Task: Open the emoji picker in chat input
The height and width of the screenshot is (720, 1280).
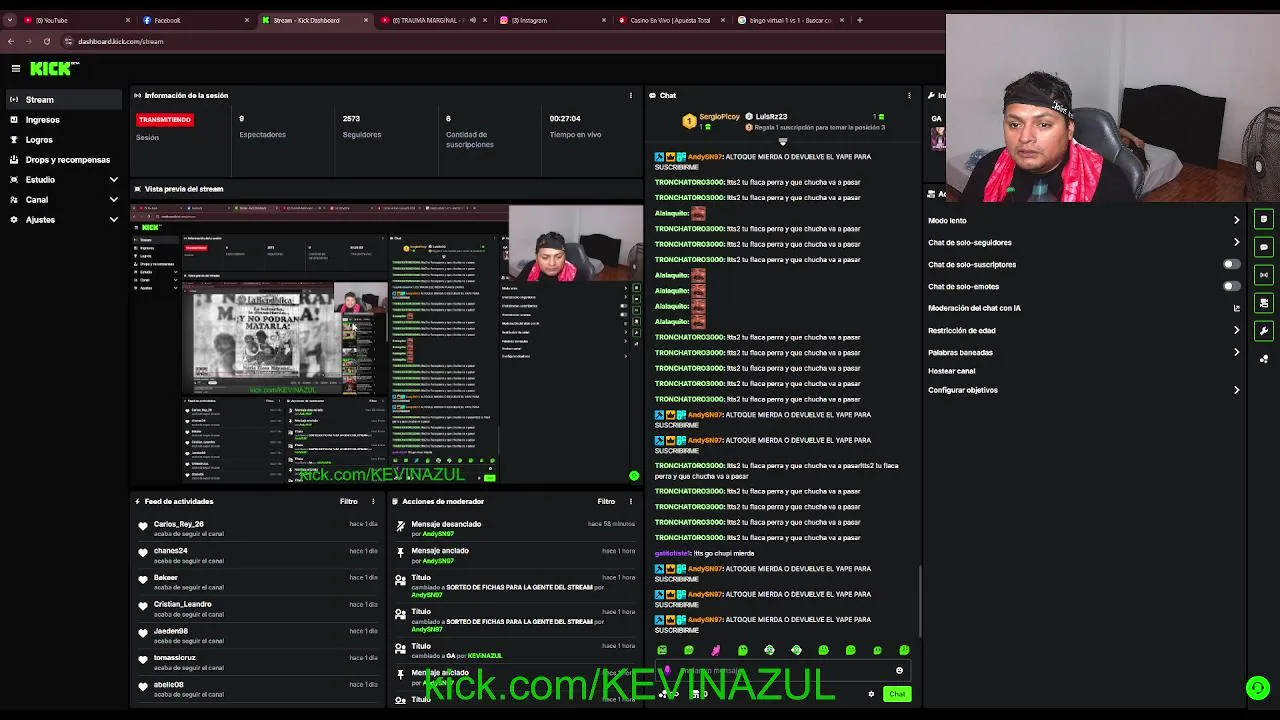Action: (x=899, y=671)
